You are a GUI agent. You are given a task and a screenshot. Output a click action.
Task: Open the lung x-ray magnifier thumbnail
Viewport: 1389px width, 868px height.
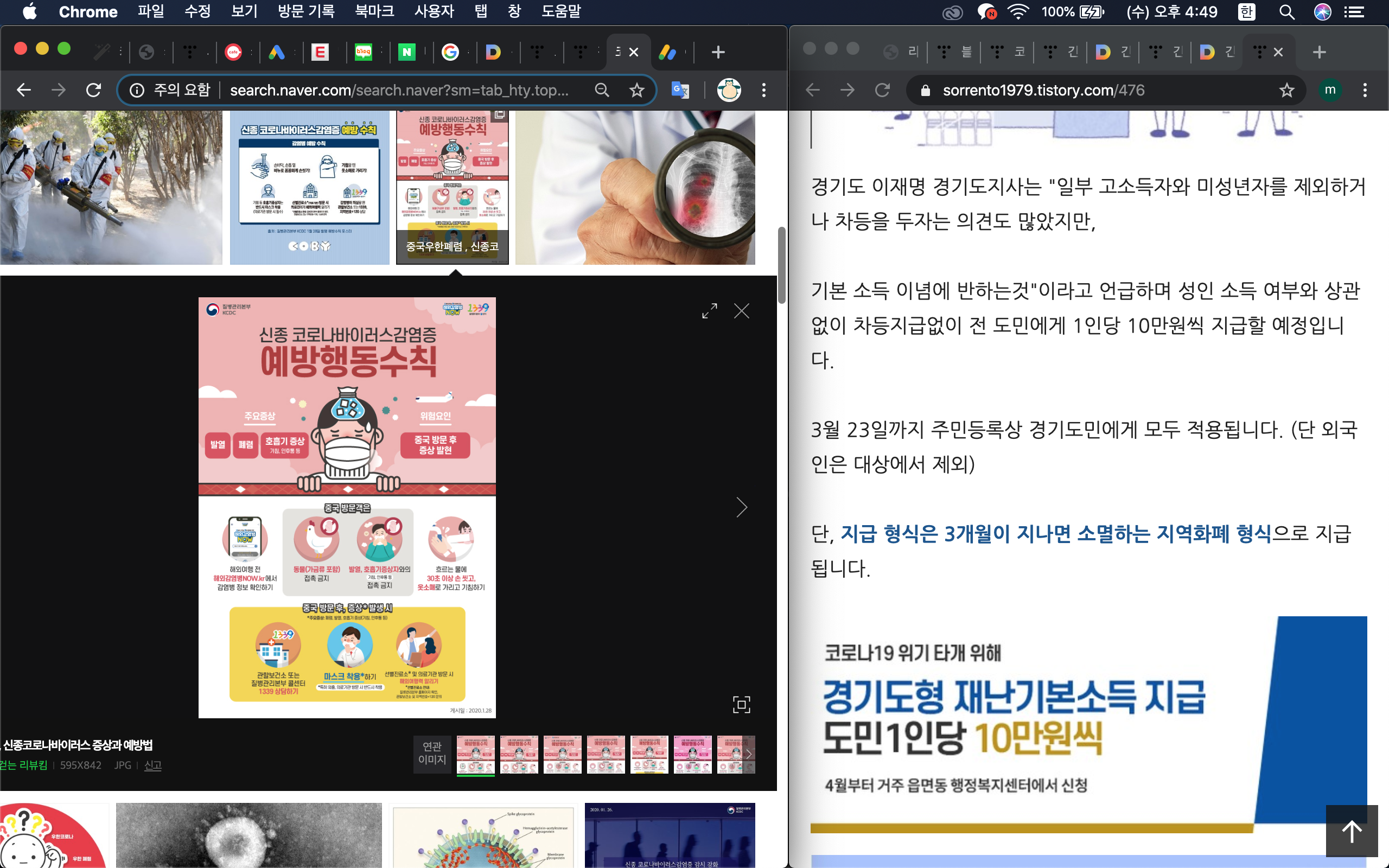[635, 188]
